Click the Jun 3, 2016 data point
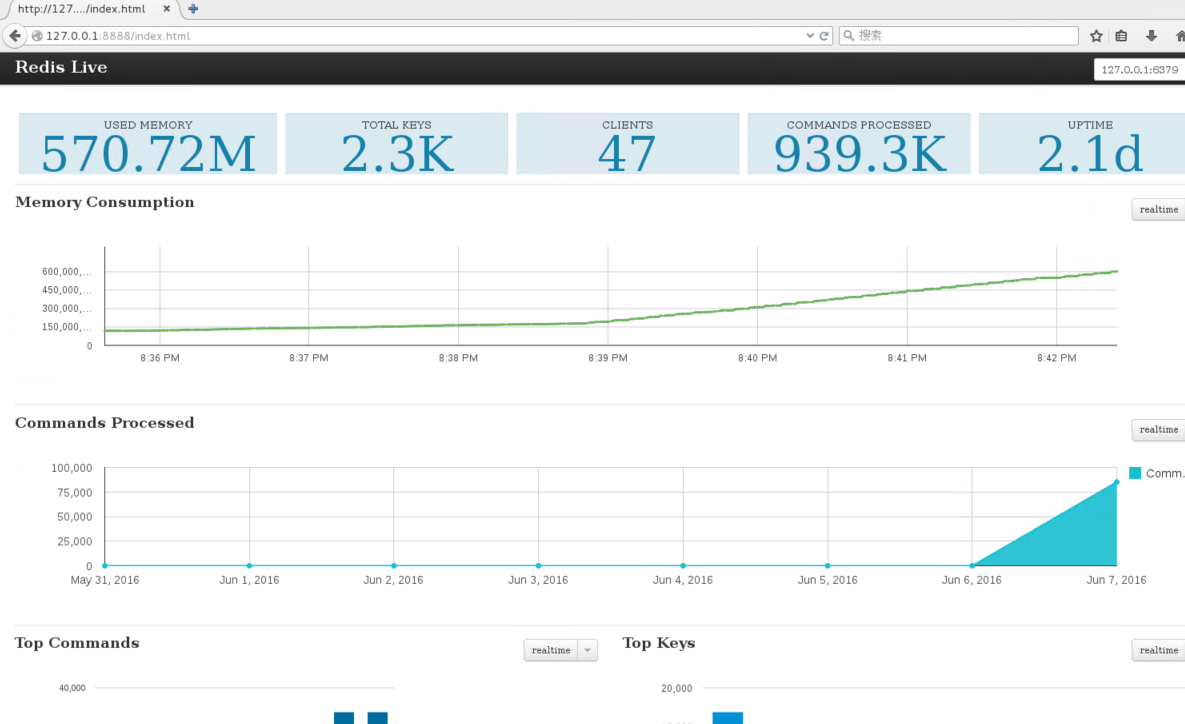 pos(538,565)
